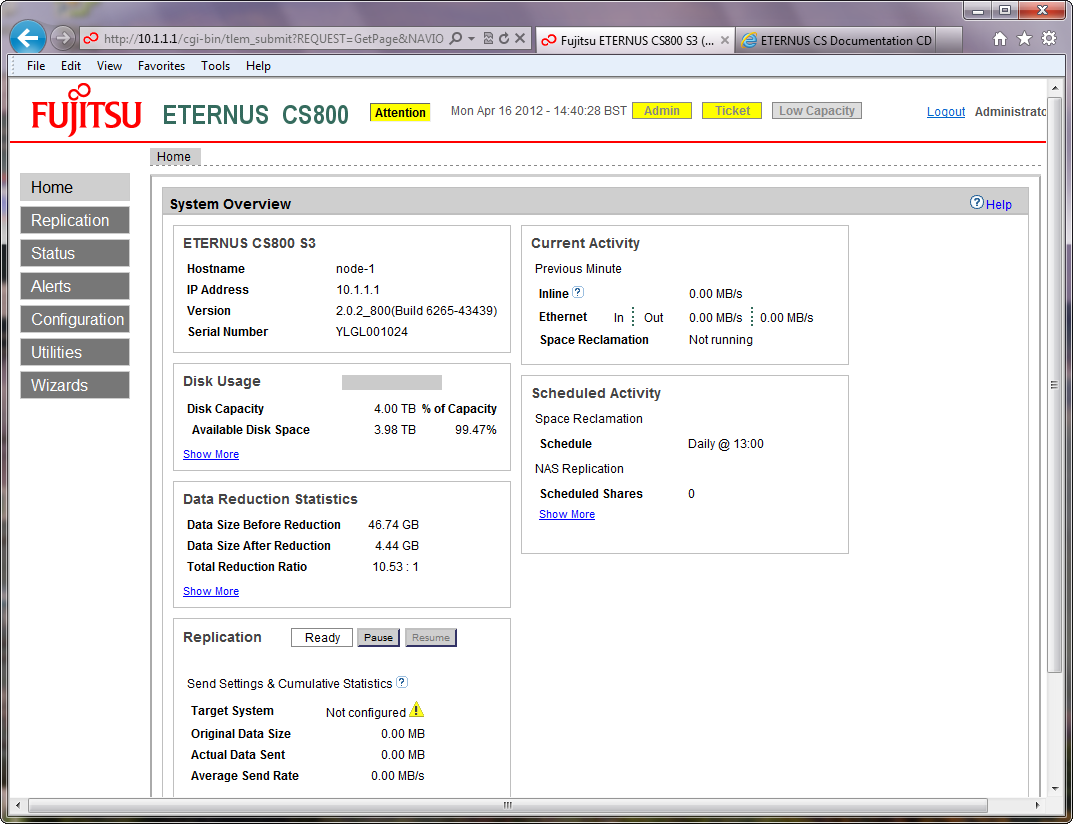Click the Logout link
The image size is (1073, 824).
click(x=946, y=112)
